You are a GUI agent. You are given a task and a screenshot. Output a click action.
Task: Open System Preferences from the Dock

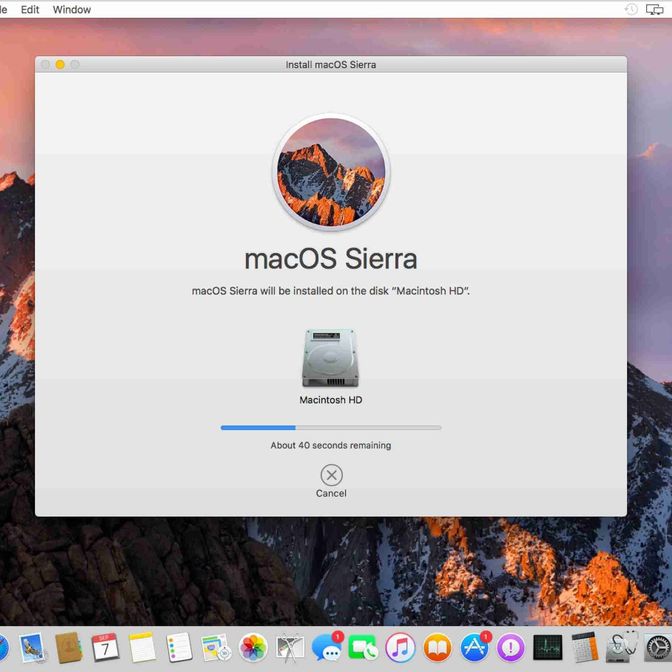(657, 648)
